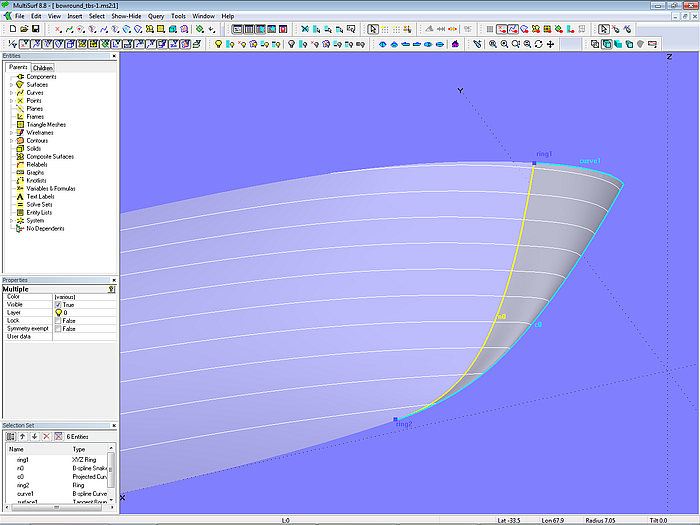The height and width of the screenshot is (525, 700).
Task: Open the Show-Hide menu
Action: click(x=126, y=17)
